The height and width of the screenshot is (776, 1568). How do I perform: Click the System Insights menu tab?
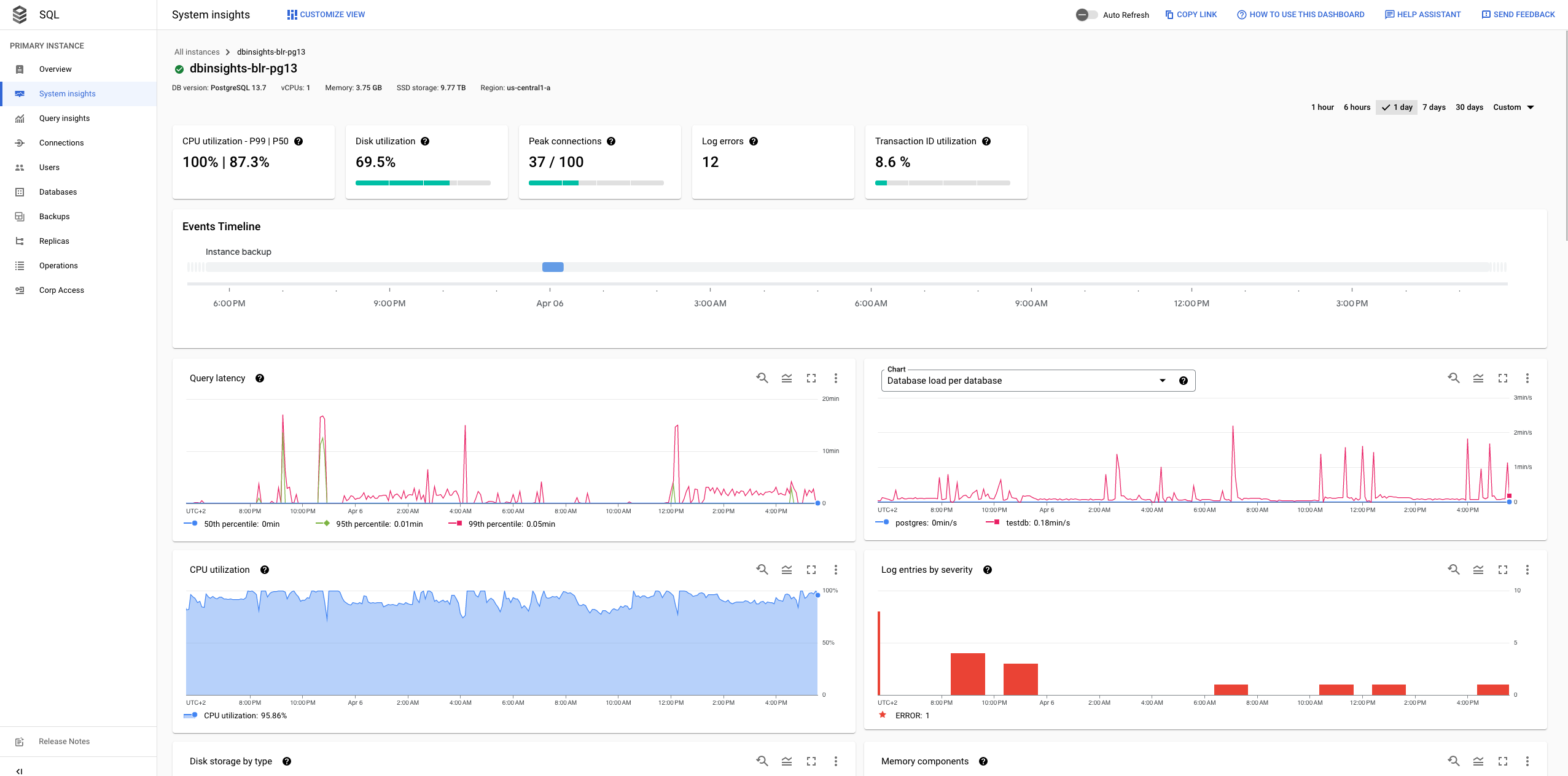(66, 93)
